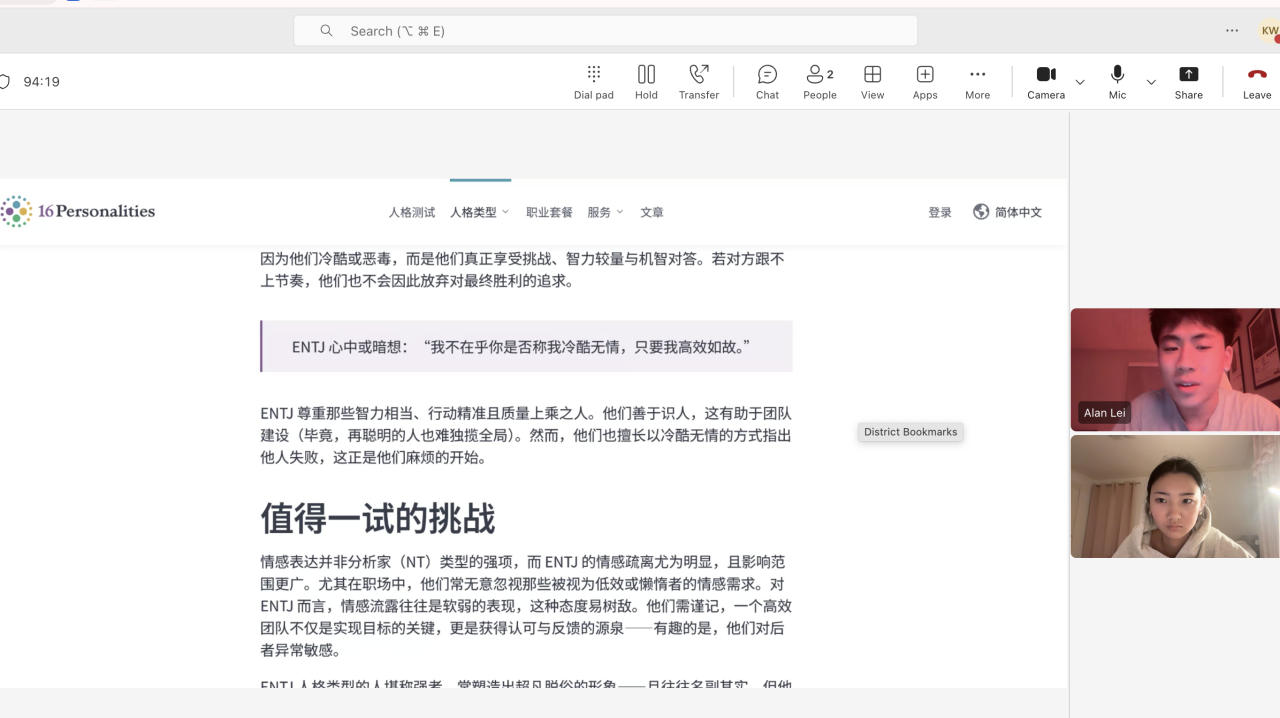Open the meeting Chat panel

pos(767,81)
